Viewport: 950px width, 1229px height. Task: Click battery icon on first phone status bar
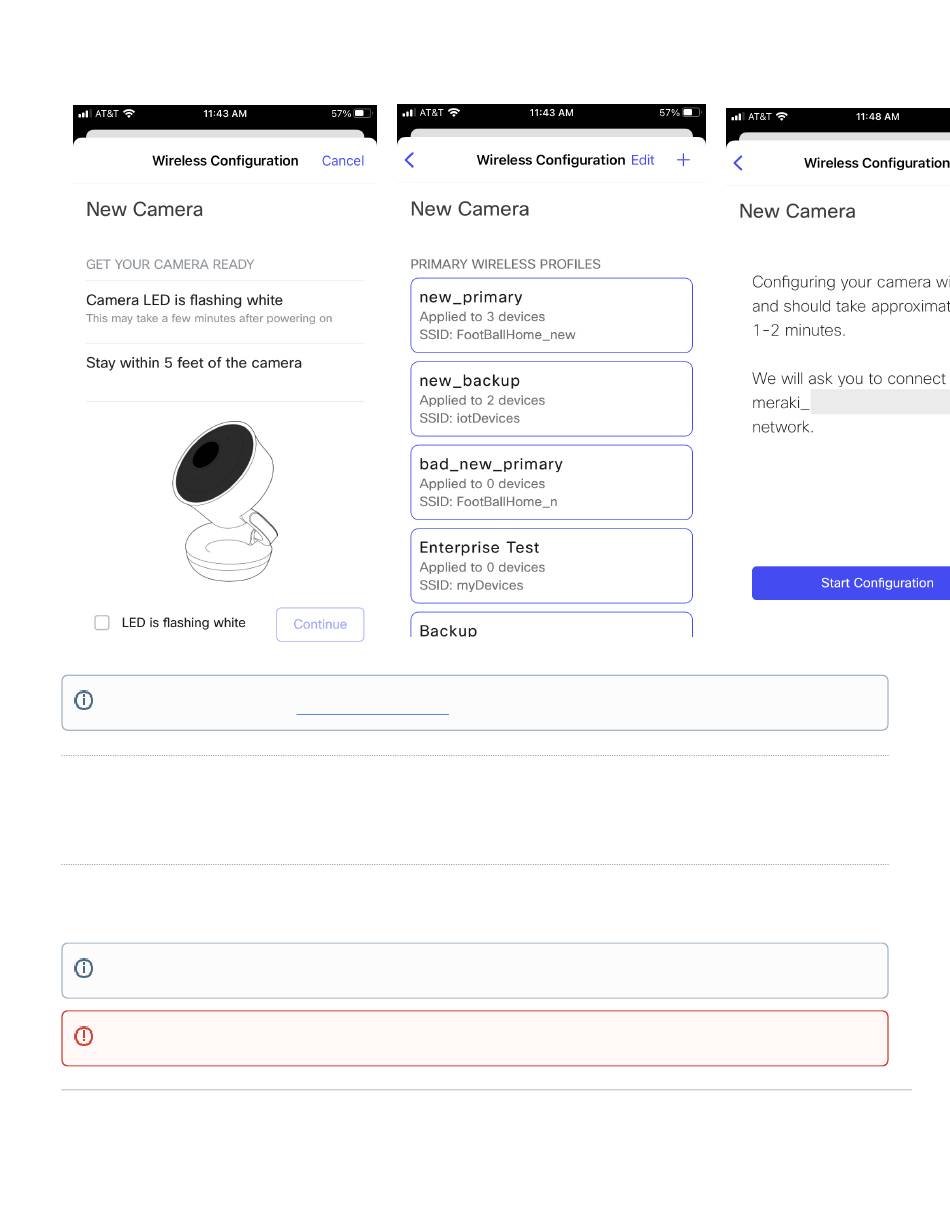(362, 114)
